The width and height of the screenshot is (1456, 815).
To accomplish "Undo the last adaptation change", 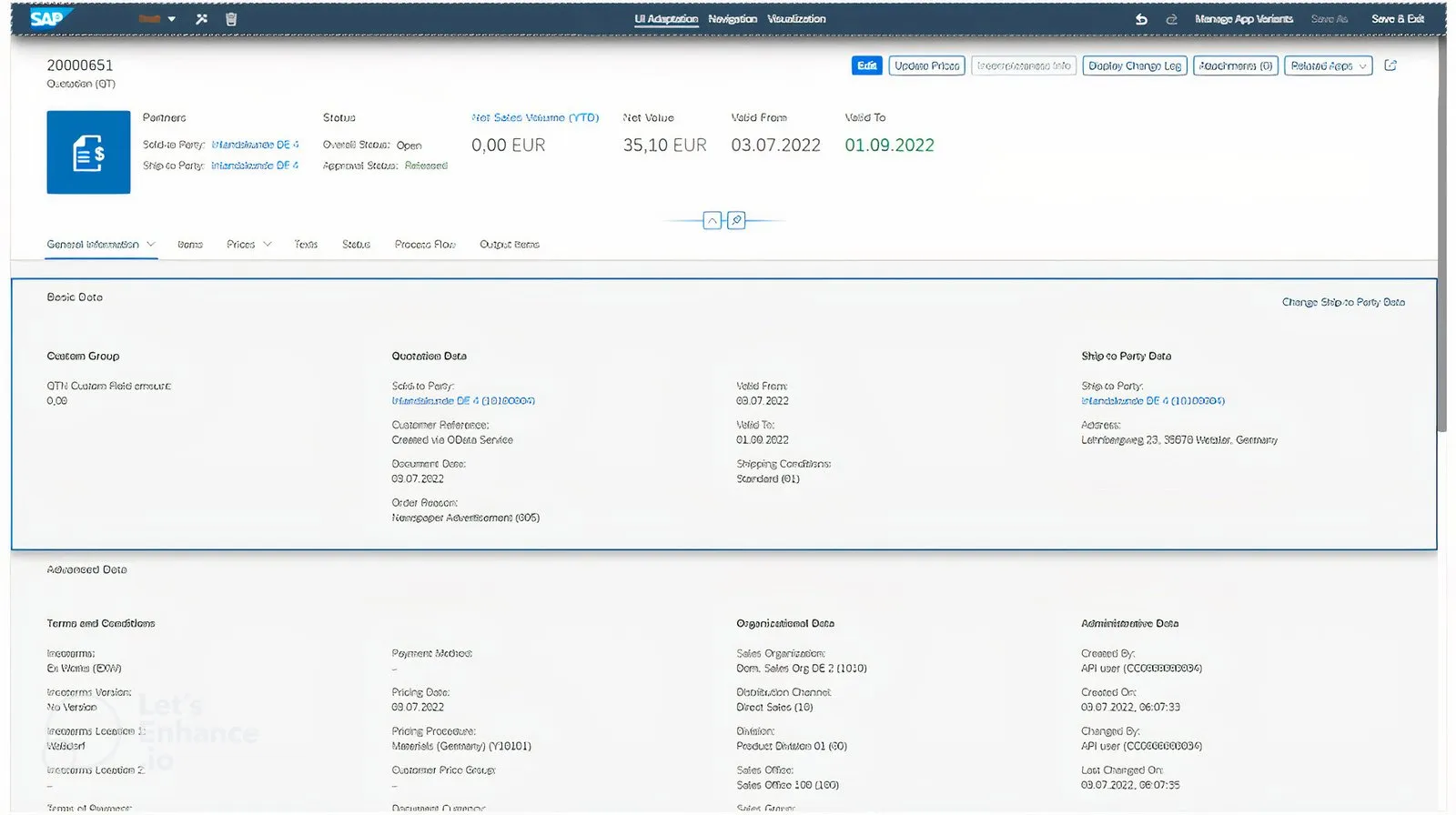I will pyautogui.click(x=1141, y=19).
